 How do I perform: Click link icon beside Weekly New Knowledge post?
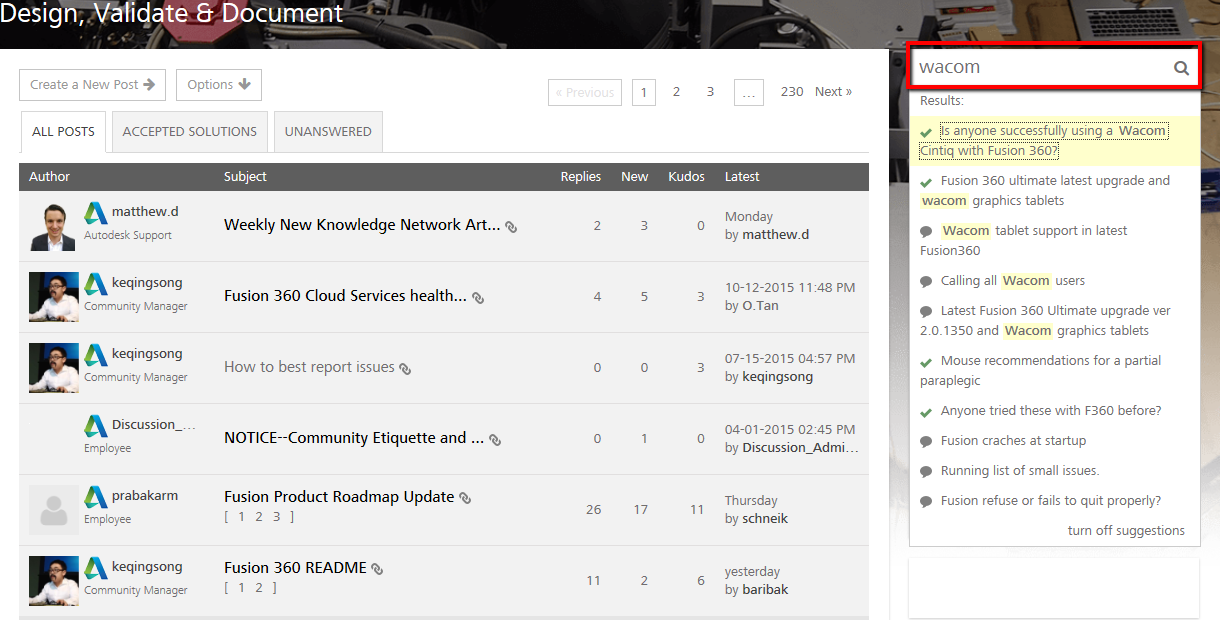click(511, 227)
